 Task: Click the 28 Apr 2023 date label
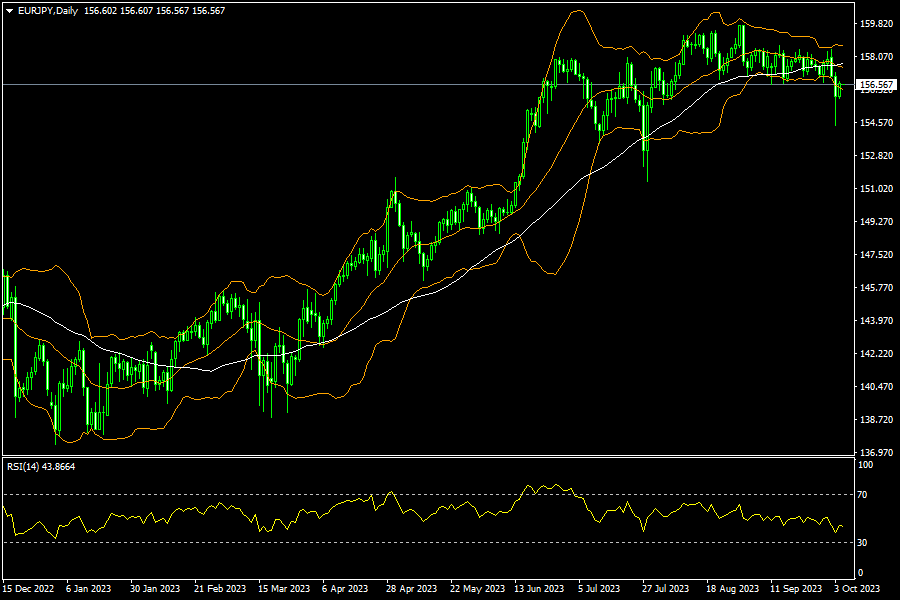click(412, 589)
